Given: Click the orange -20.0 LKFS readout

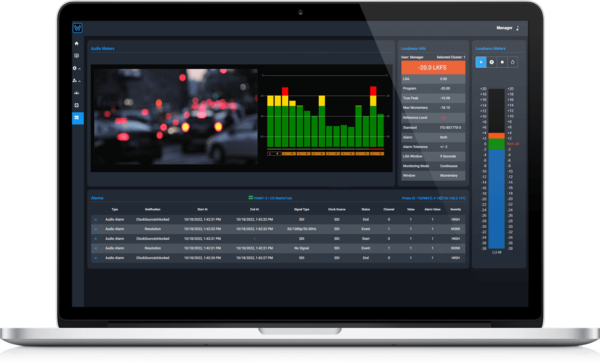Looking at the screenshot, I should (433, 67).
